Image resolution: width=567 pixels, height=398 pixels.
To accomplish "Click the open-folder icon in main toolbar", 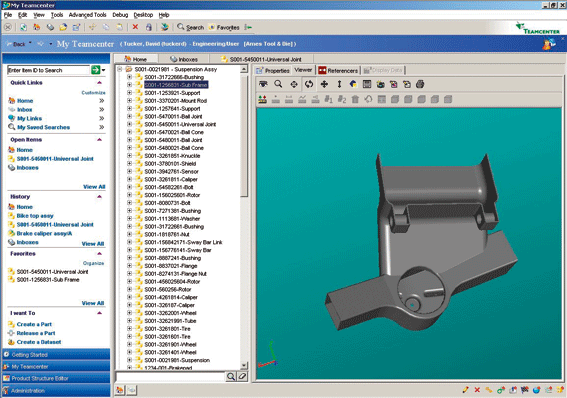I will pyautogui.click(x=63, y=27).
